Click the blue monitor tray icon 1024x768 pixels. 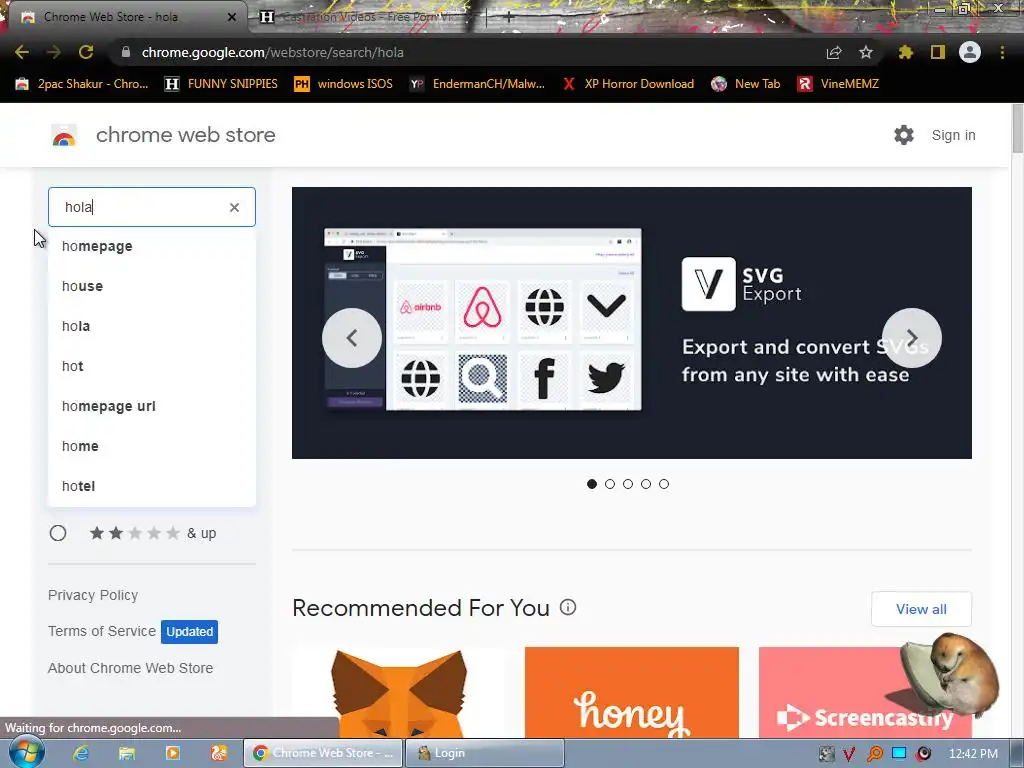click(899, 754)
